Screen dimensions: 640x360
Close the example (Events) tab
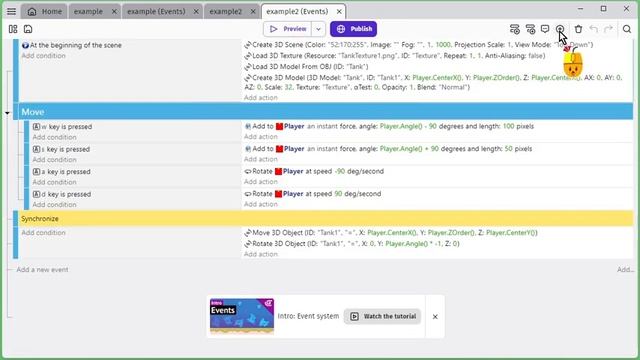[x=196, y=11]
